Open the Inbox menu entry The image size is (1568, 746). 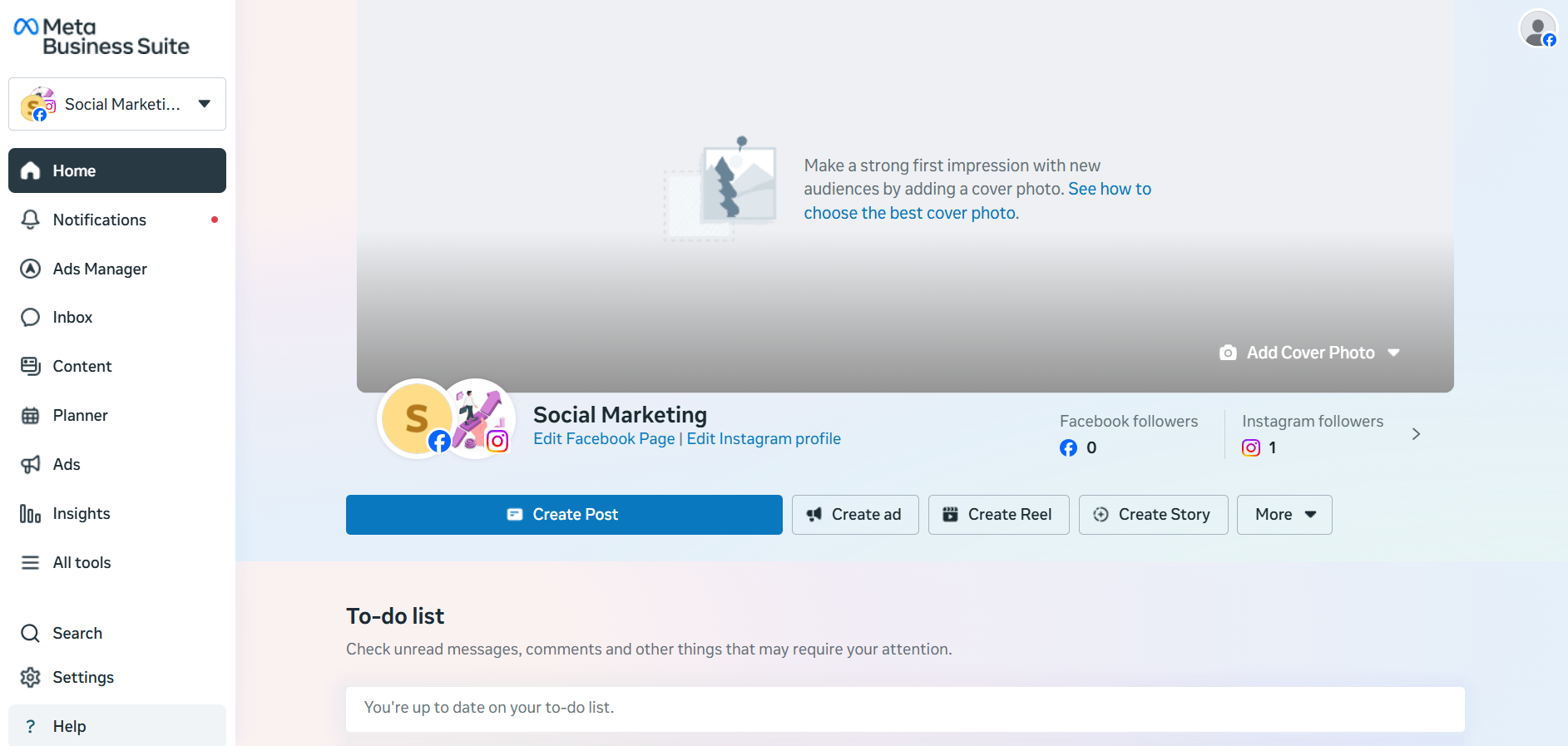pyautogui.click(x=117, y=317)
